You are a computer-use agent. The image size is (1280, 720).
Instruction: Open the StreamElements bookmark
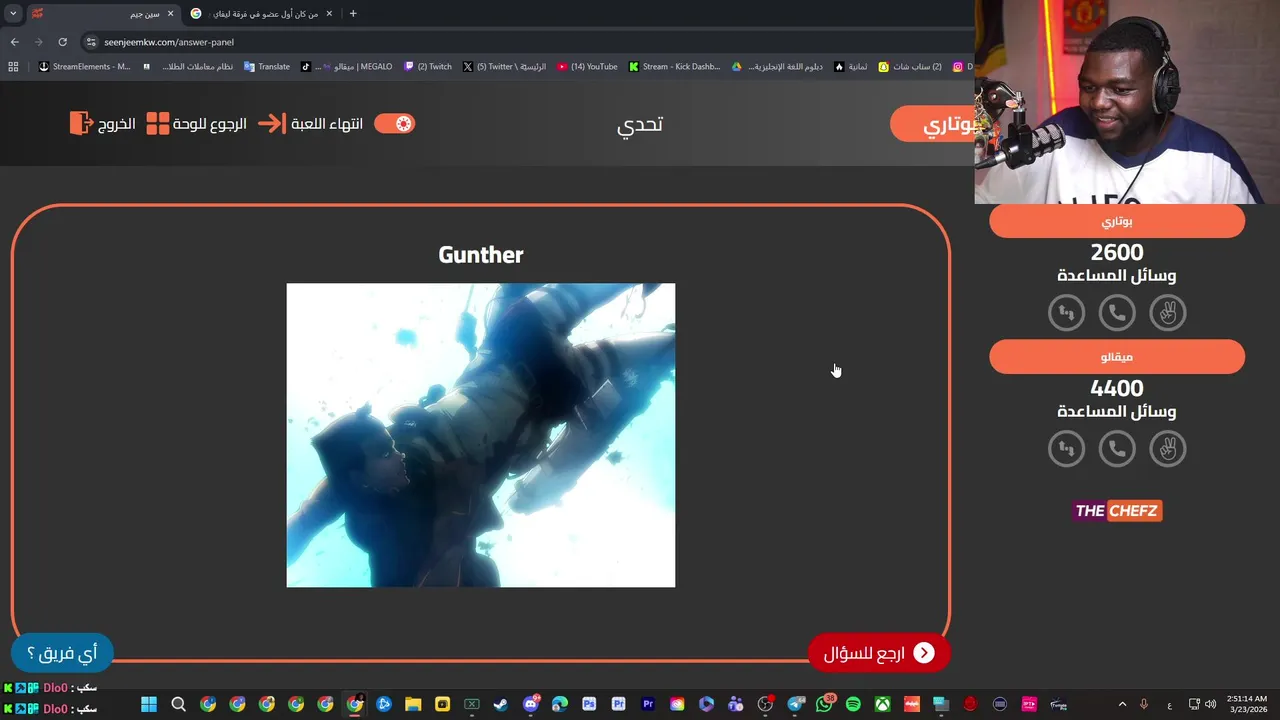[85, 67]
